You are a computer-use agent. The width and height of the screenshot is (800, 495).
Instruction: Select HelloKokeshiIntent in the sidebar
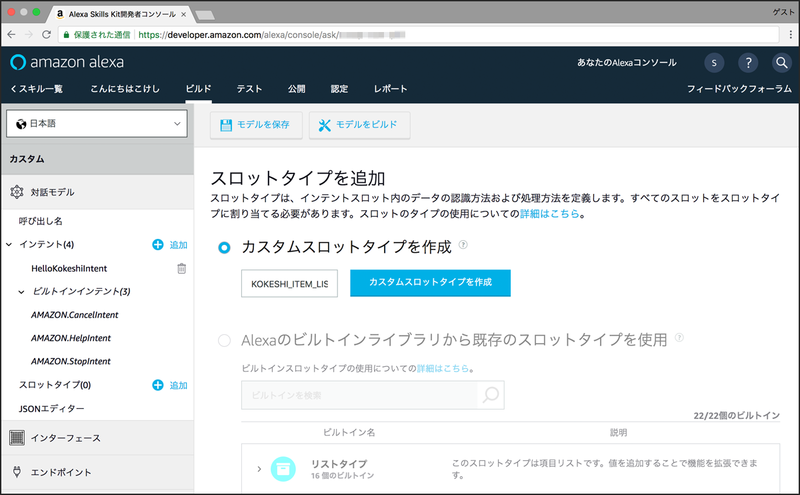[x=69, y=268]
